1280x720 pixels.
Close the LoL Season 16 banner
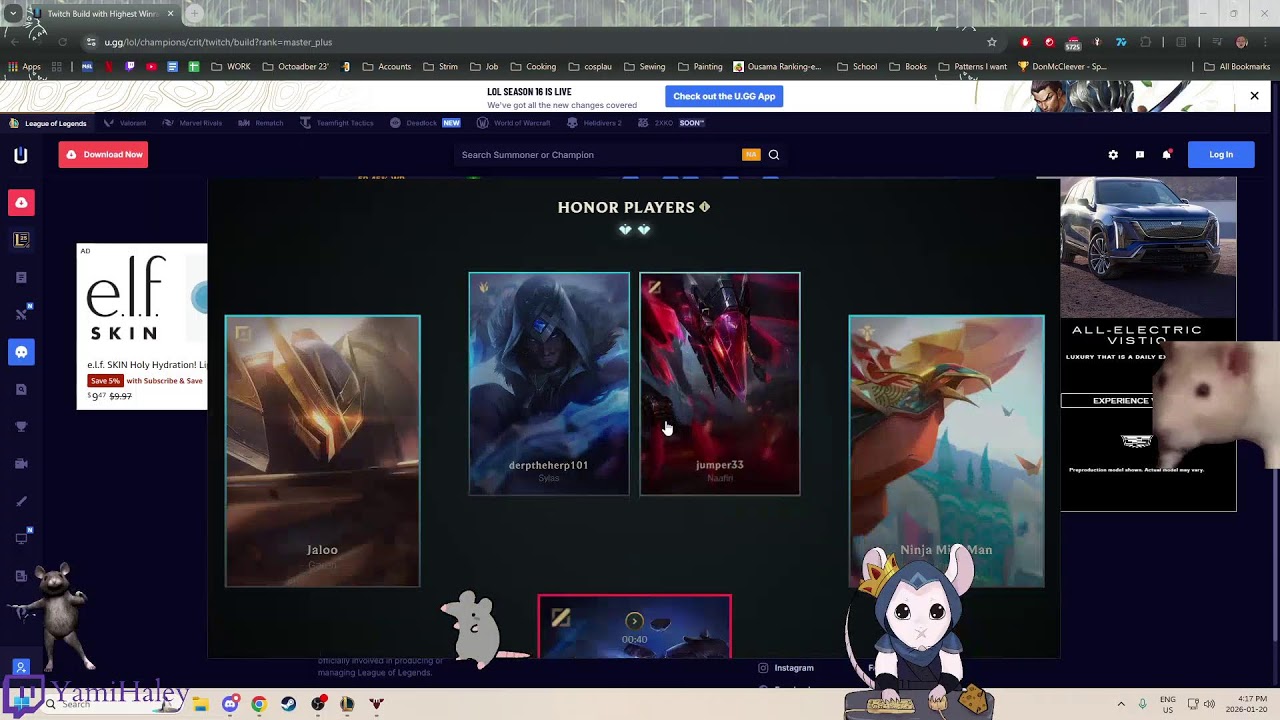pyautogui.click(x=1254, y=96)
